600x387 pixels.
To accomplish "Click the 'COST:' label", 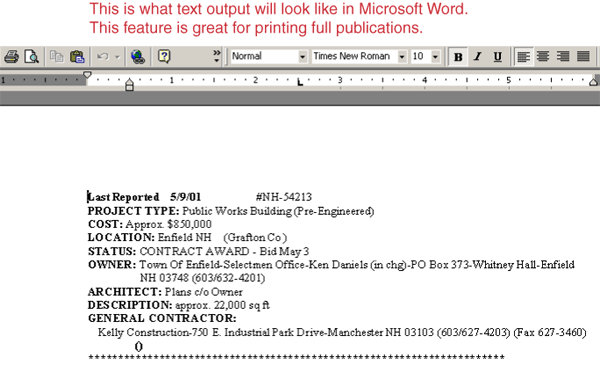I will [105, 224].
